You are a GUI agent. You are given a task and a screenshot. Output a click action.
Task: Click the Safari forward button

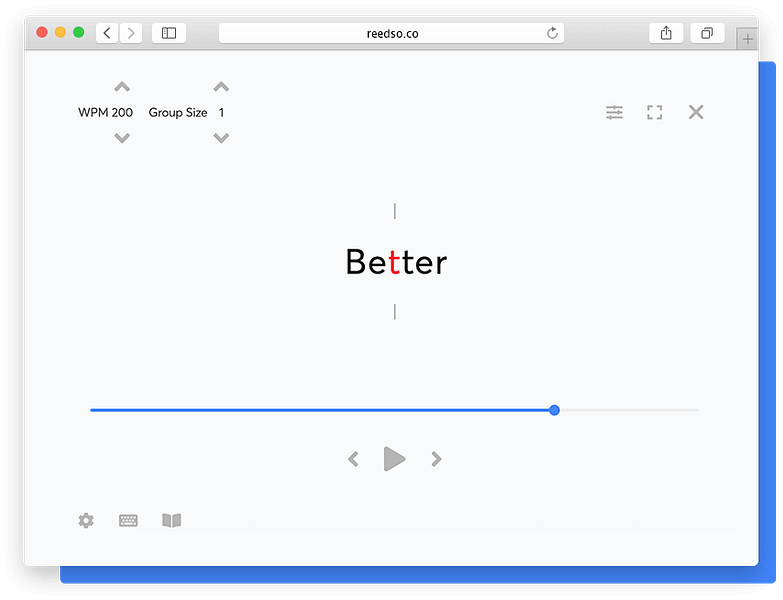tap(131, 33)
